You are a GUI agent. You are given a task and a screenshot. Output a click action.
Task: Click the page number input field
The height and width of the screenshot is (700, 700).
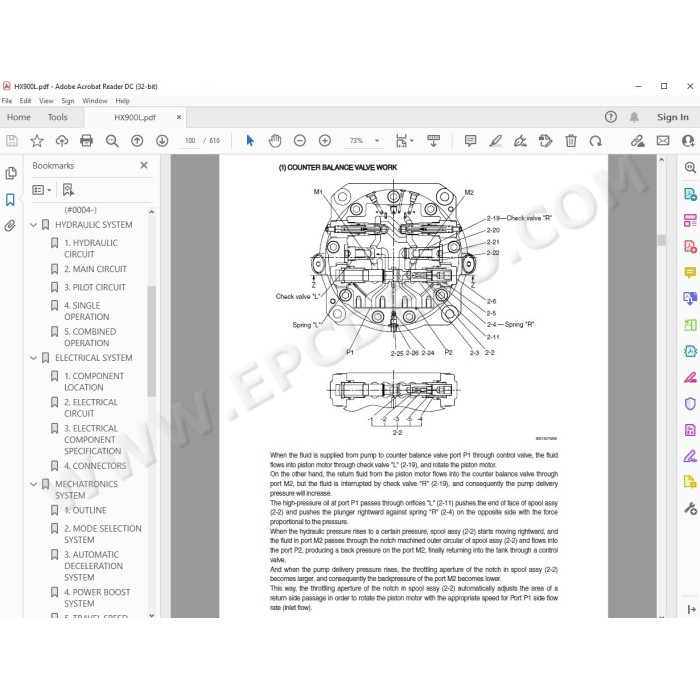(190, 141)
